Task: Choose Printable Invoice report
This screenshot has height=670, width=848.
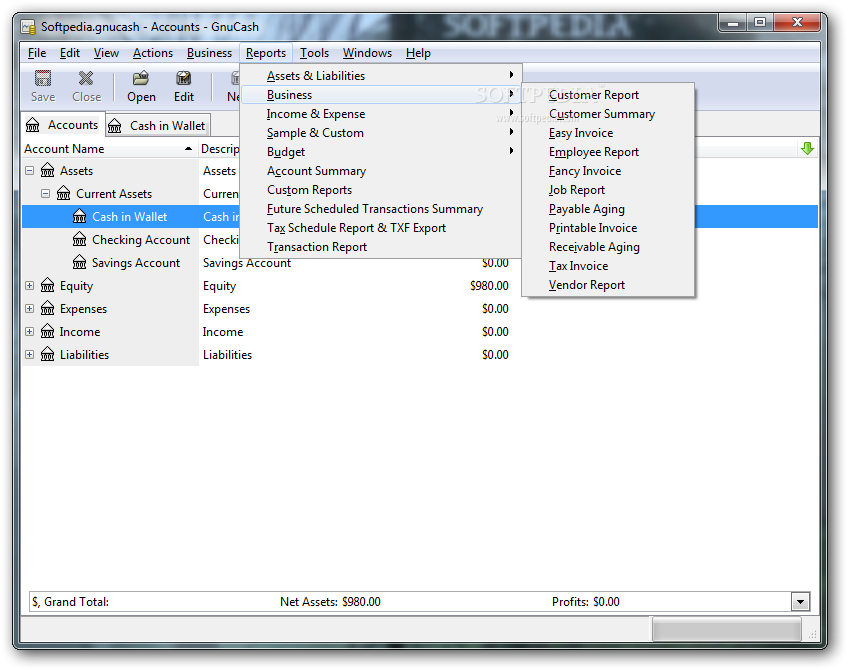Action: (608, 228)
